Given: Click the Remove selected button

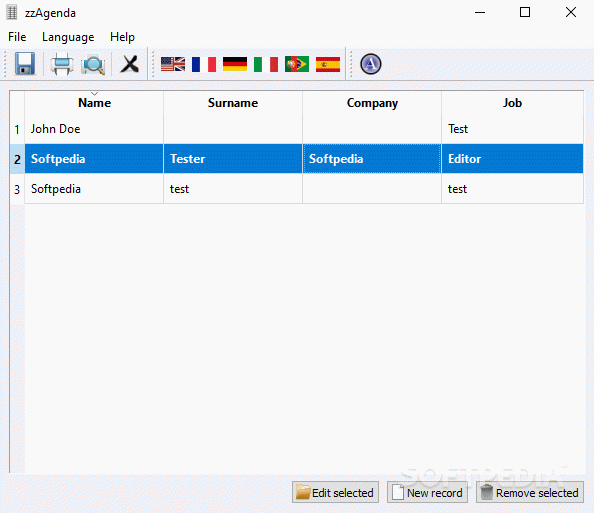Looking at the screenshot, I should point(530,492).
